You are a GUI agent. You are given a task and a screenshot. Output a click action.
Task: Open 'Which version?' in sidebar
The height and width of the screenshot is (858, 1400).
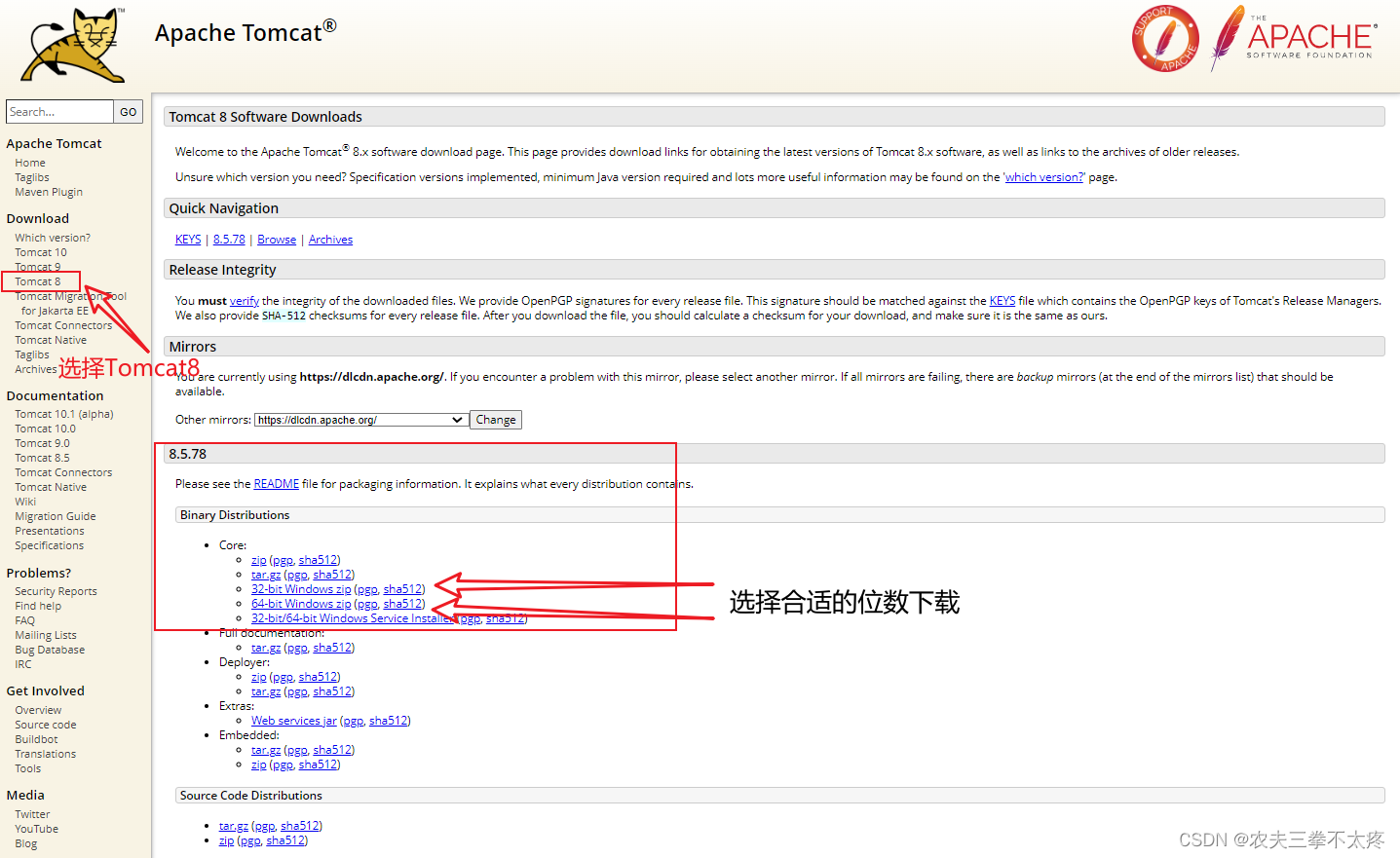(x=53, y=238)
